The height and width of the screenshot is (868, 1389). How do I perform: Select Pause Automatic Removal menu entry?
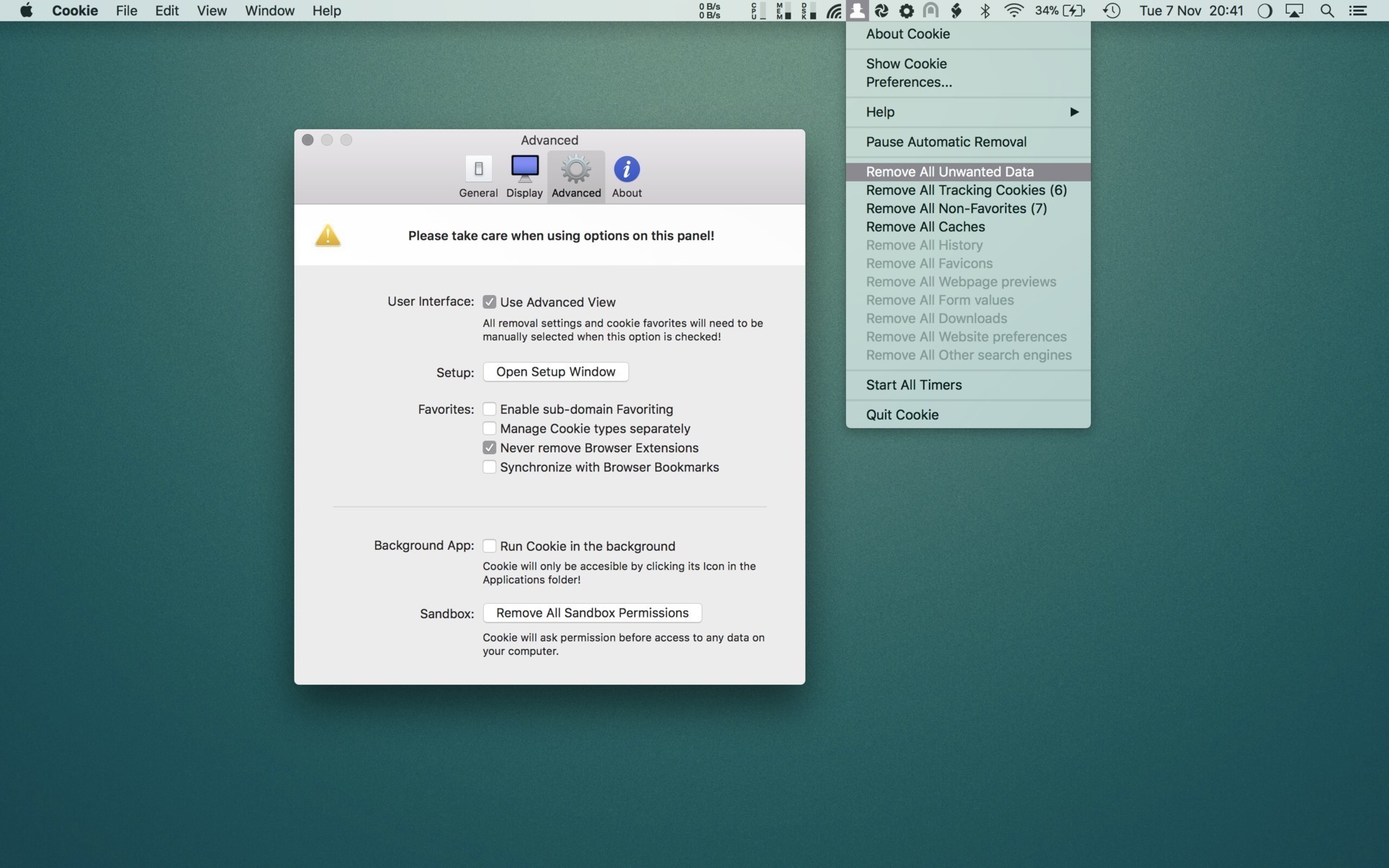(945, 142)
